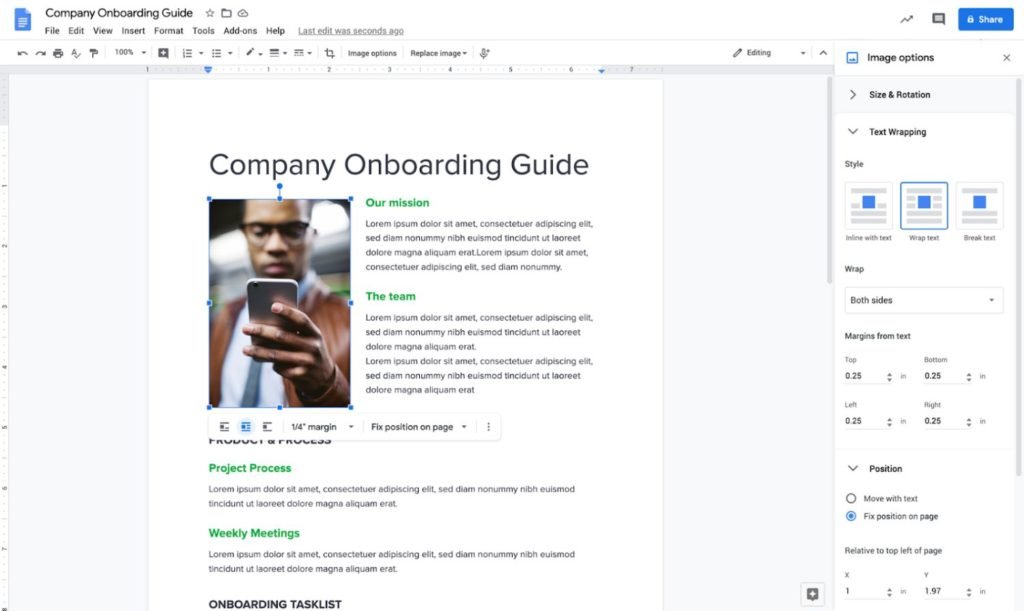
Task: Open the Insert menu
Action: (x=135, y=30)
